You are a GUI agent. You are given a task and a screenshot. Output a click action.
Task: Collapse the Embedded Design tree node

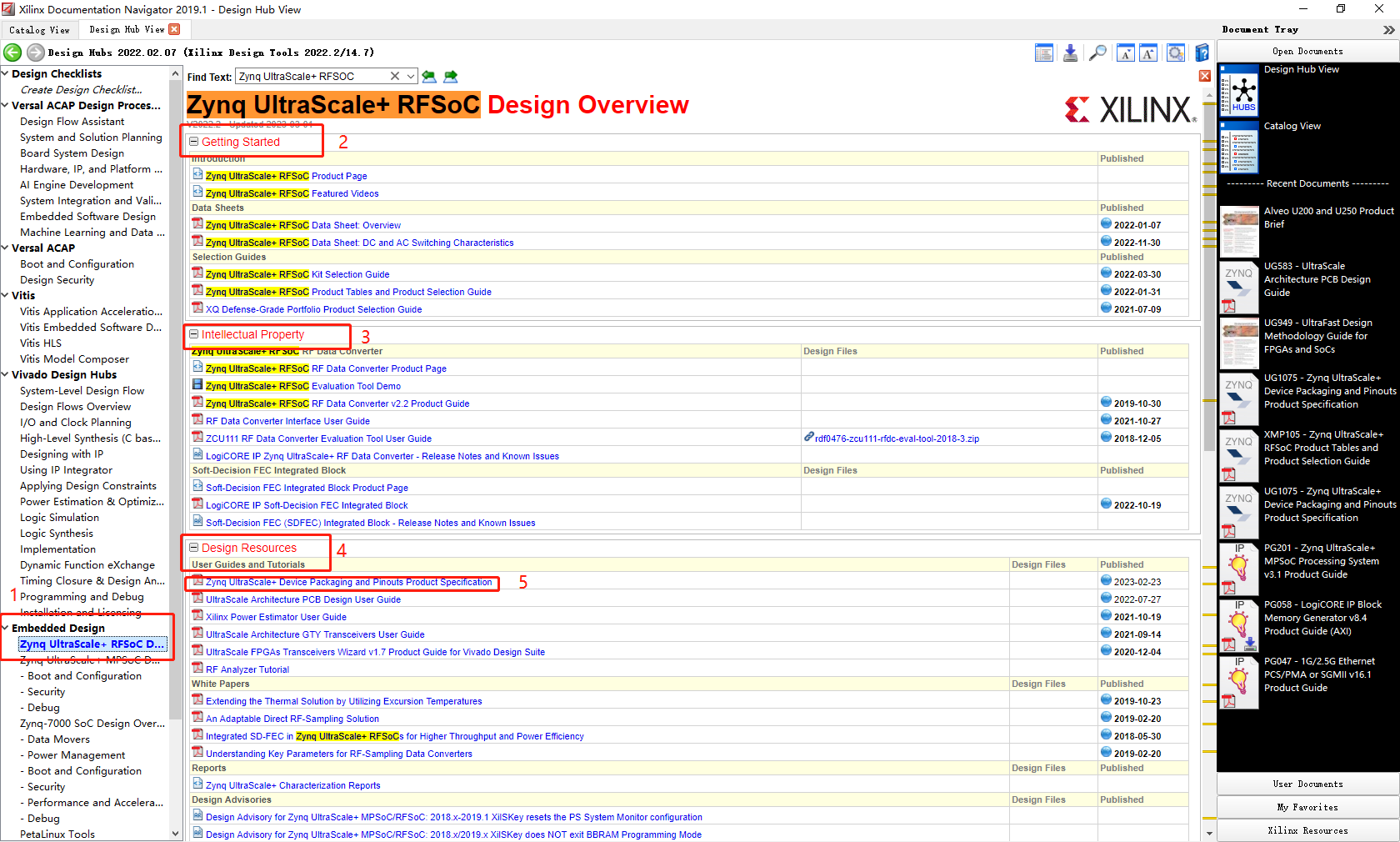pyautogui.click(x=5, y=629)
